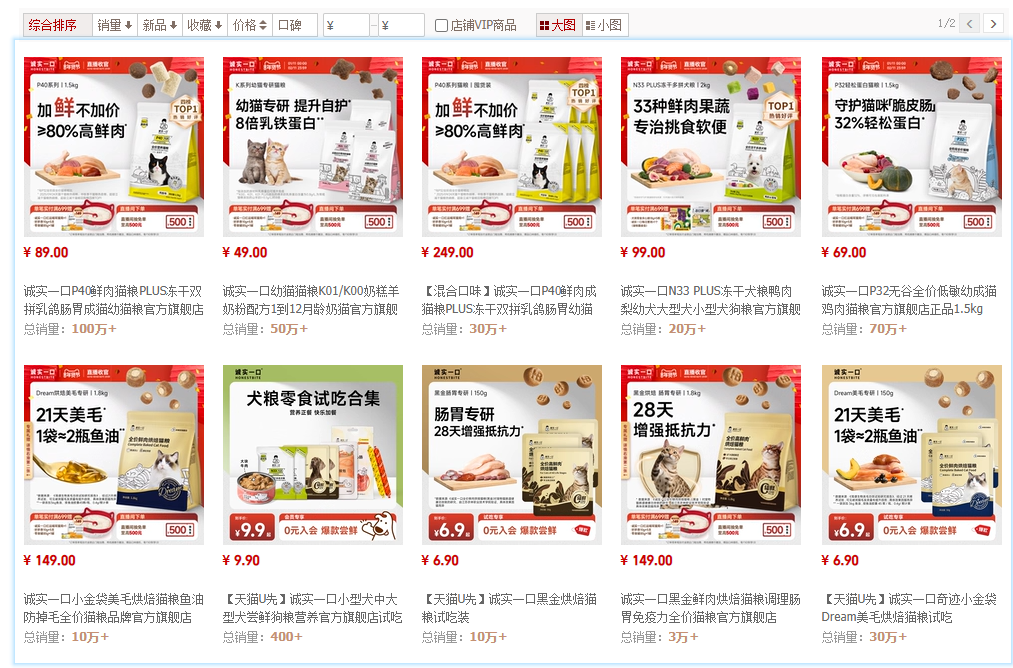Open the 幼猫猫粮K01/K00 product title link

(311, 300)
